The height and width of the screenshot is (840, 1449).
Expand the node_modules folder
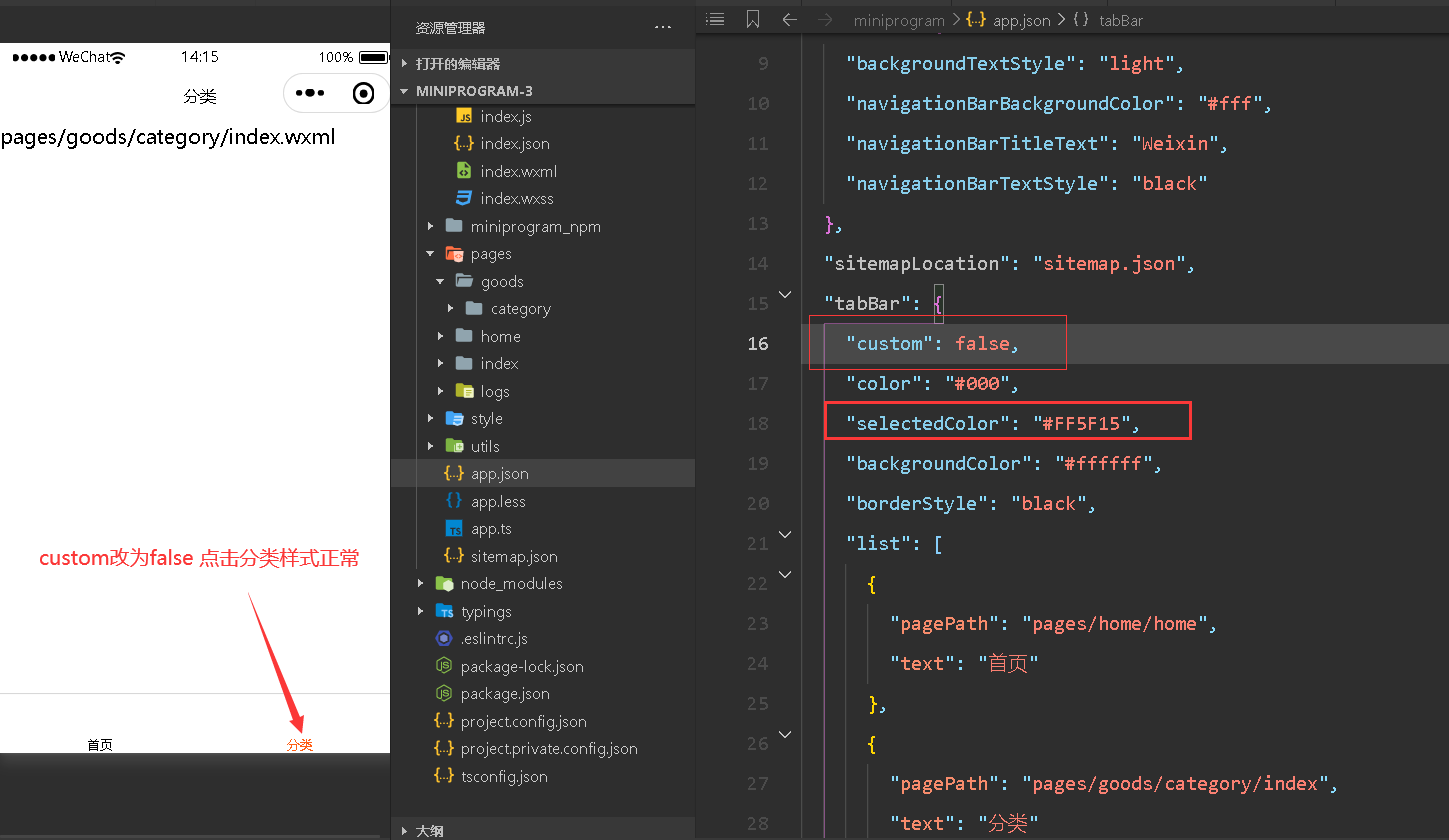[499, 583]
